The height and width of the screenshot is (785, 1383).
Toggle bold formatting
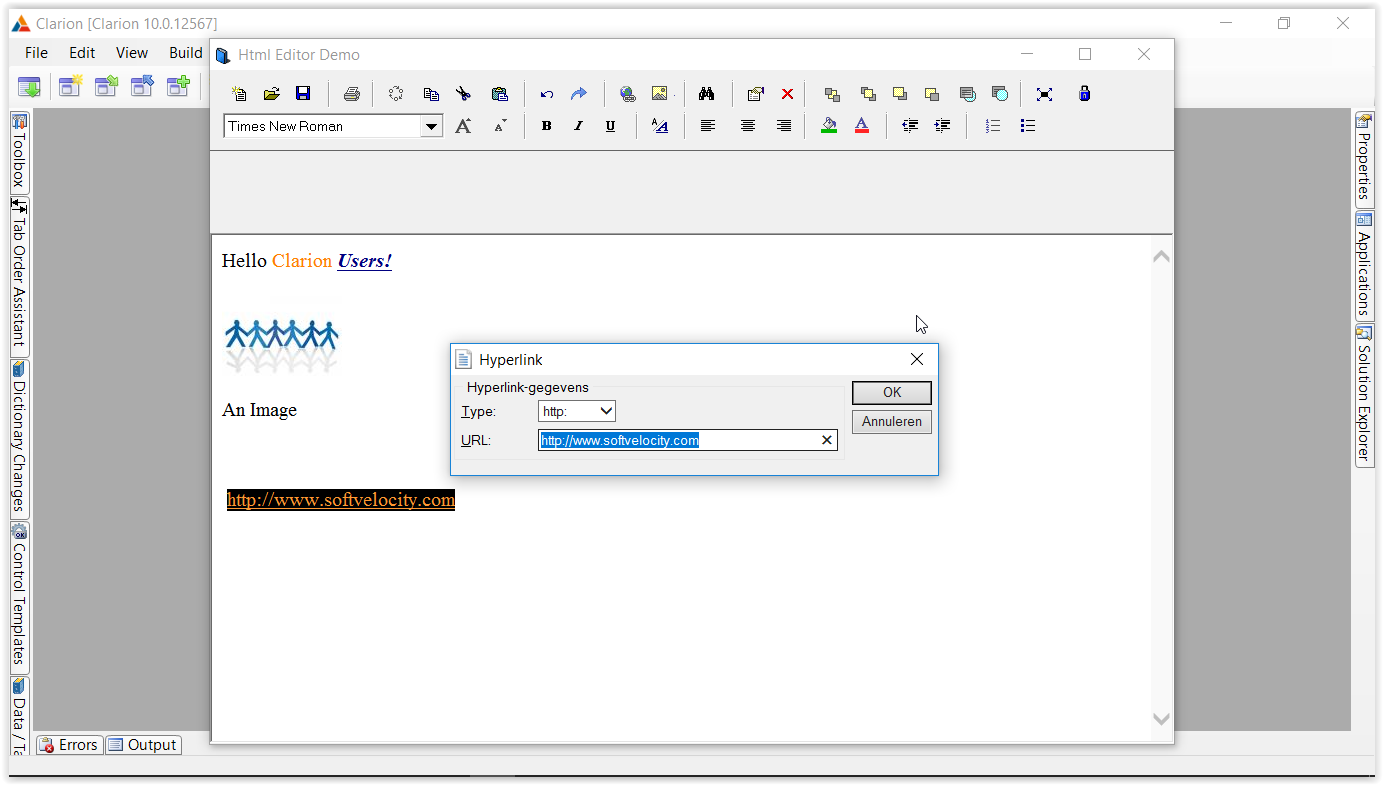click(546, 126)
